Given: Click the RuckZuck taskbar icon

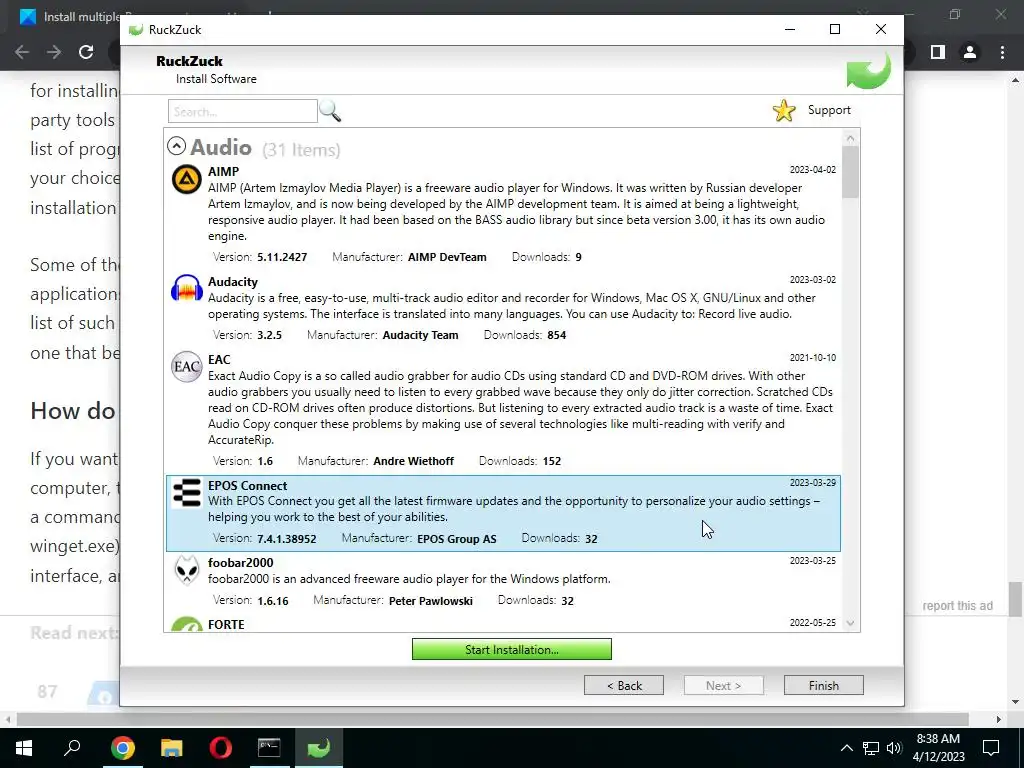Looking at the screenshot, I should [319, 748].
